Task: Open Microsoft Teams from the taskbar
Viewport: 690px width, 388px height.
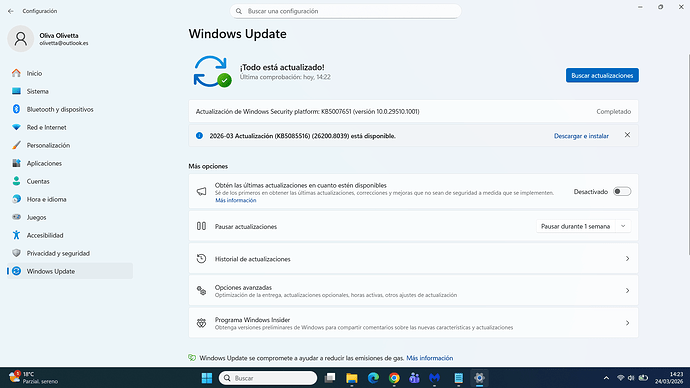Action: (414, 378)
